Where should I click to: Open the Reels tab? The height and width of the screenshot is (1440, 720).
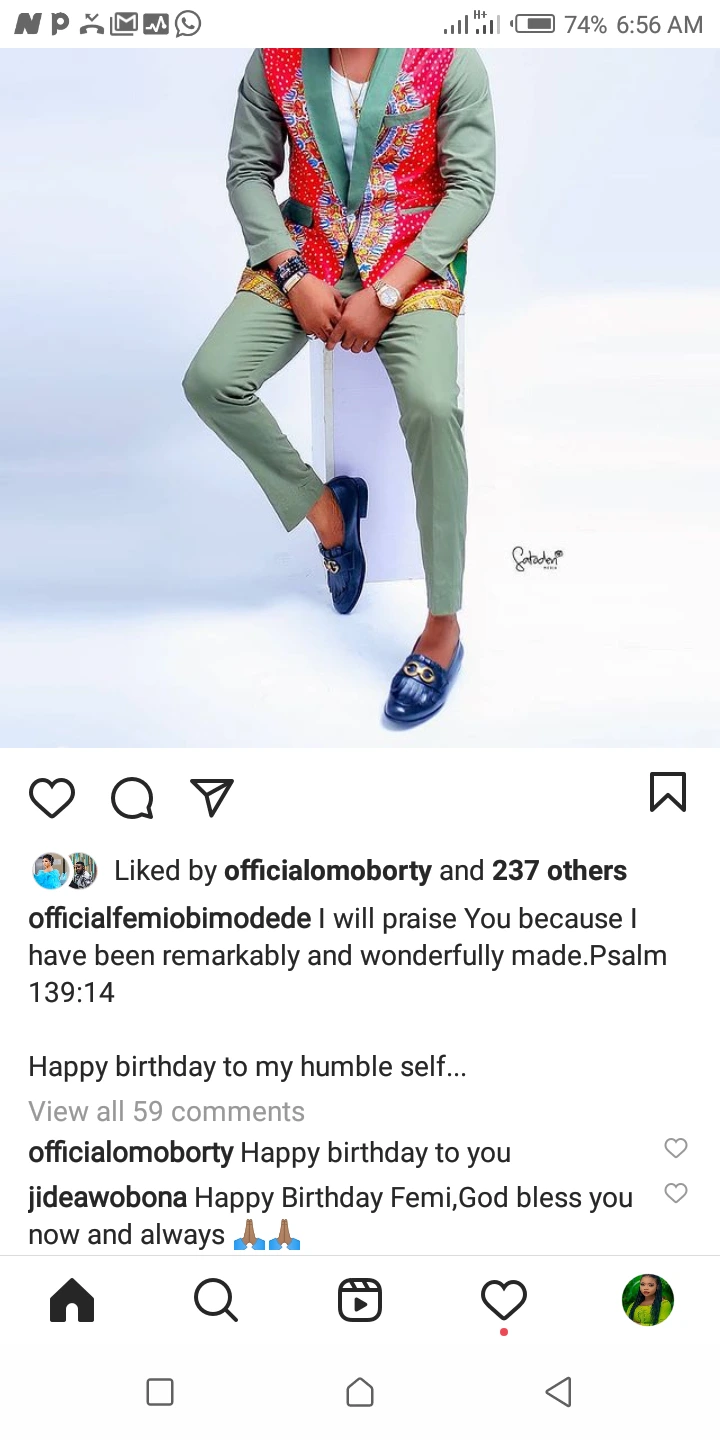coord(360,1301)
